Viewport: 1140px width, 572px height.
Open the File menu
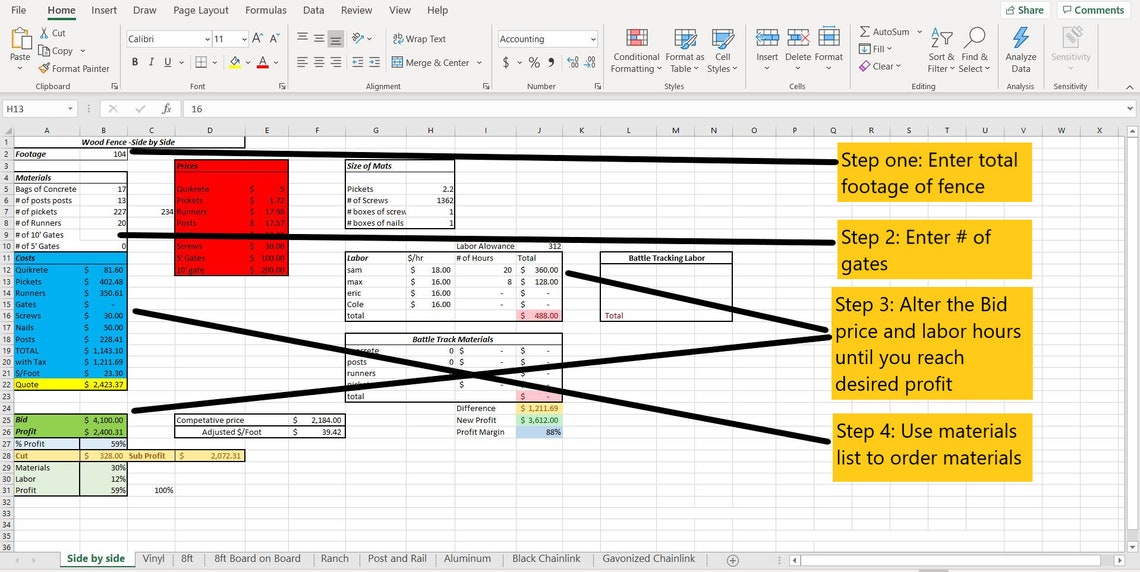coord(20,10)
